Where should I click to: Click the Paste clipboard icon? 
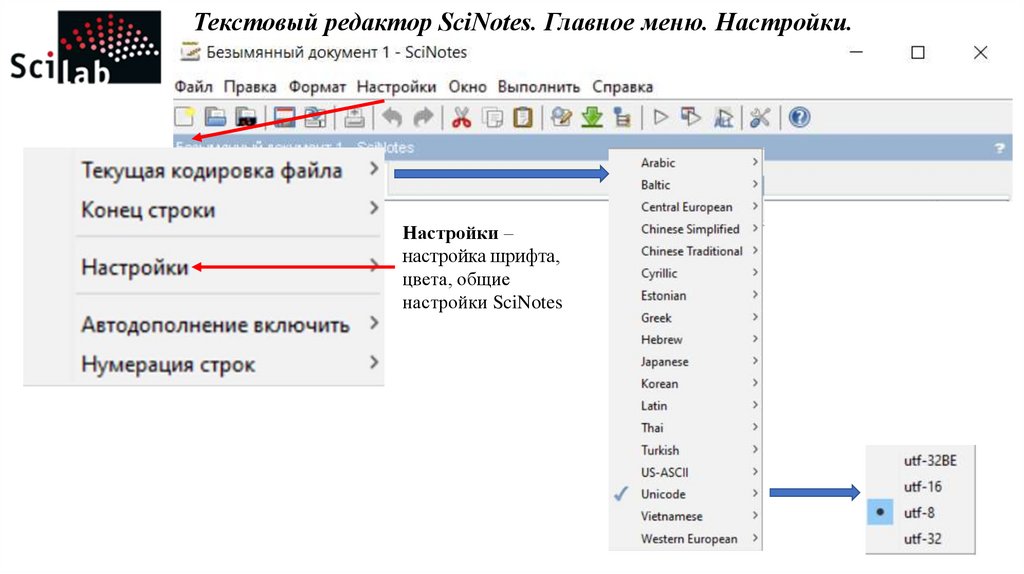click(523, 118)
